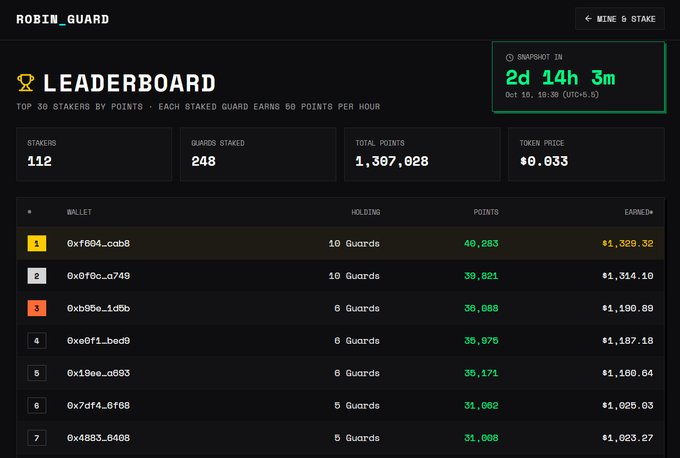Click points value 31,062
680x458 pixels.
[481, 406]
